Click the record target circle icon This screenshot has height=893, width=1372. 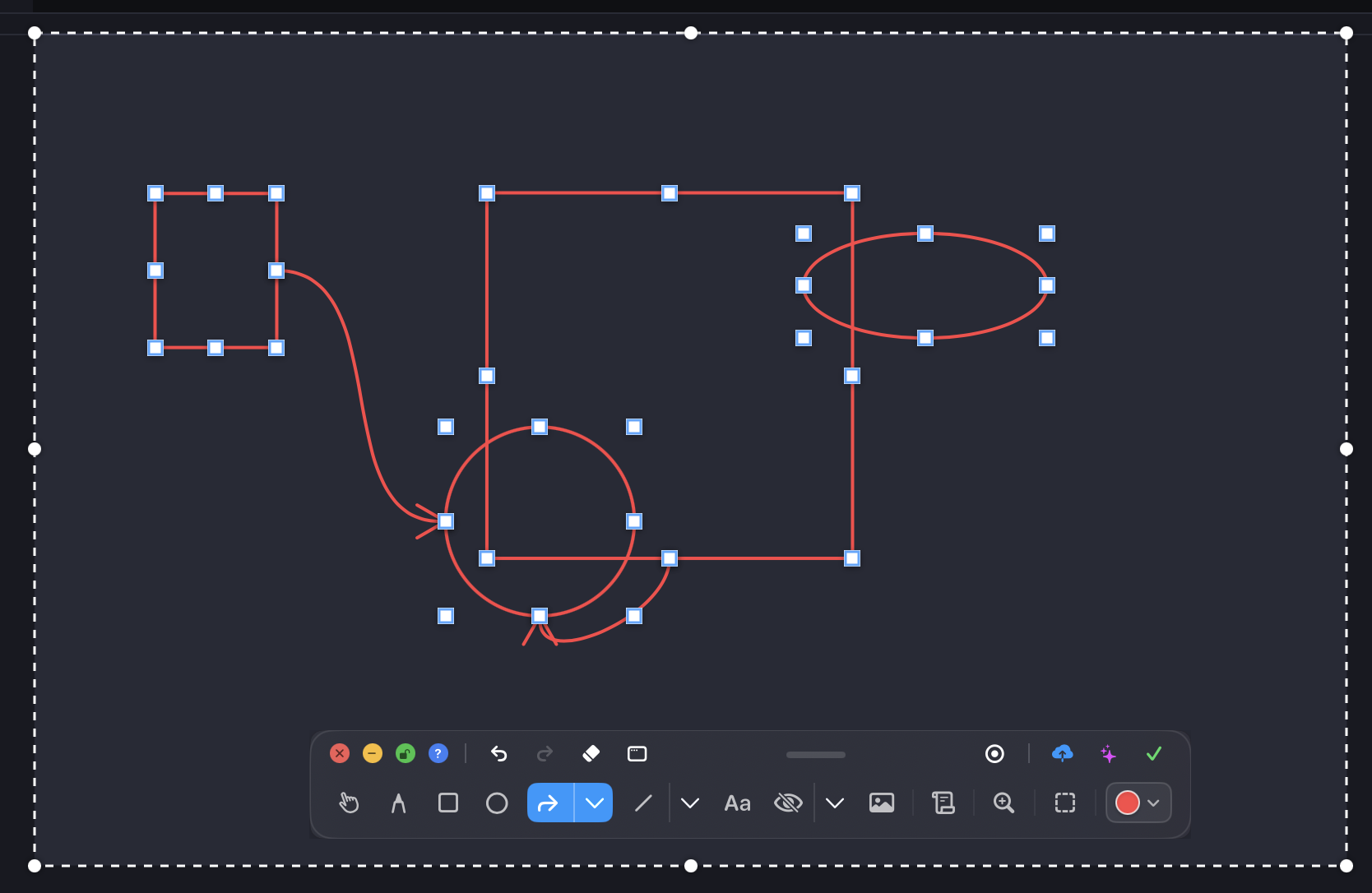(994, 753)
